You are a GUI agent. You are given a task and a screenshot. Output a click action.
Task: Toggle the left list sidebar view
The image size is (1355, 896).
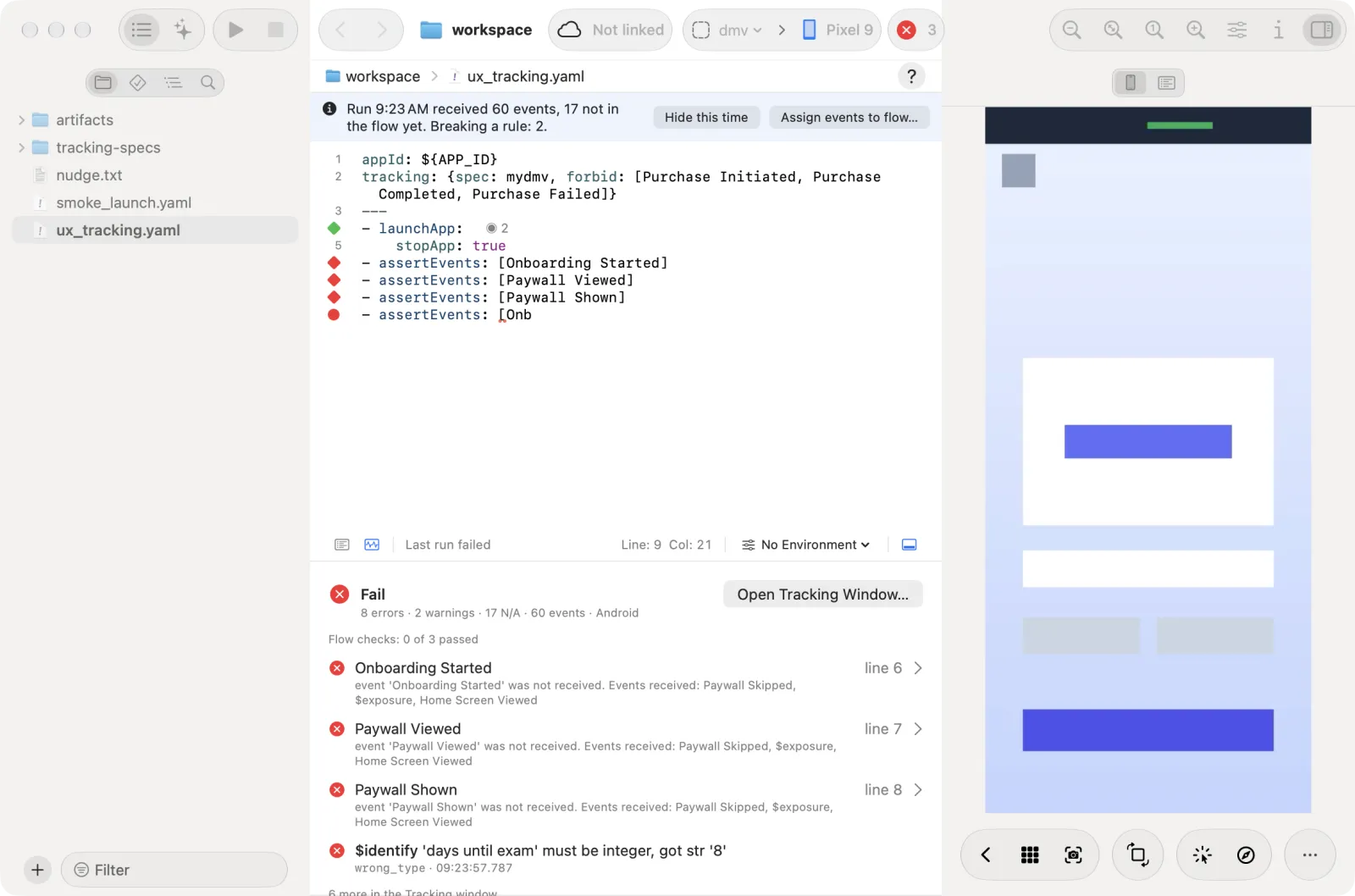click(141, 30)
